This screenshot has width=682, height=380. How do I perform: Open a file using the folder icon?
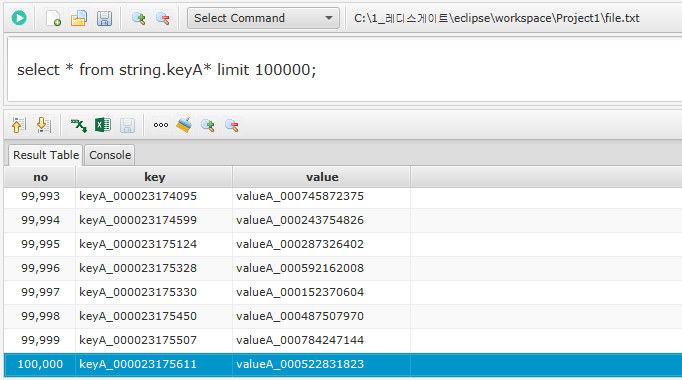(79, 18)
